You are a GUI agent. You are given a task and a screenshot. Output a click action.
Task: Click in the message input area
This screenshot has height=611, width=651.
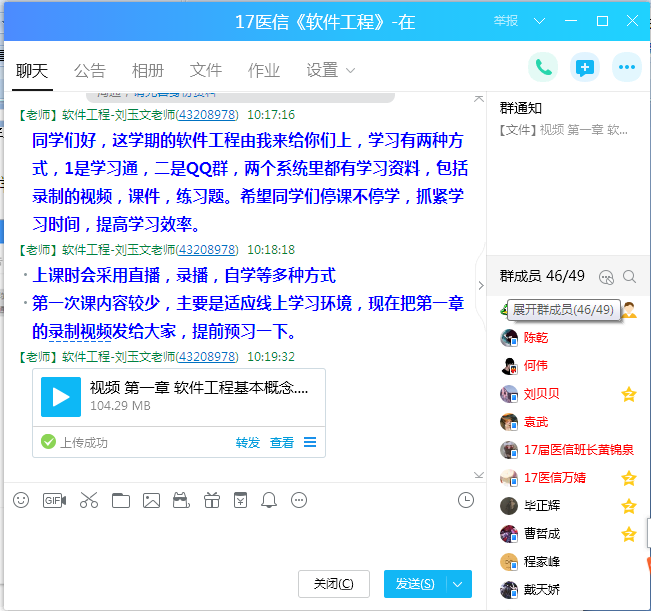pos(243,540)
